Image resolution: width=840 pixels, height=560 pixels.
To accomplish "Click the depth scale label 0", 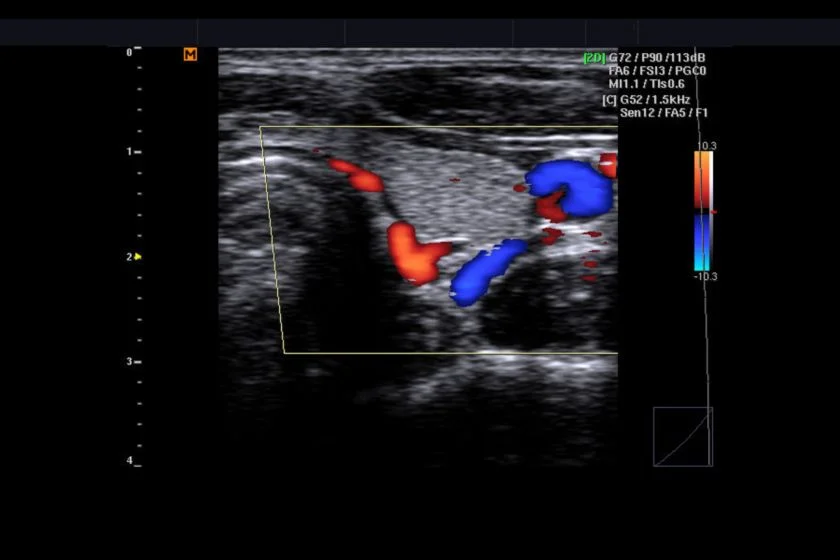I will point(129,52).
